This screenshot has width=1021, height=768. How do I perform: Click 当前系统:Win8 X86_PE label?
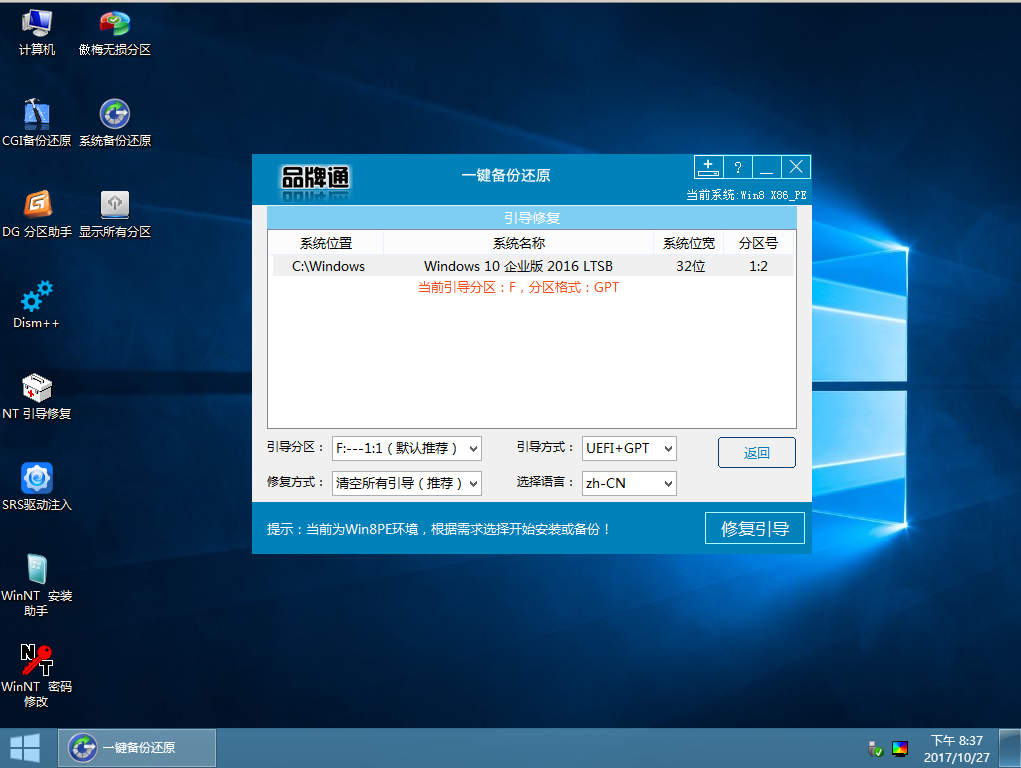pos(746,195)
